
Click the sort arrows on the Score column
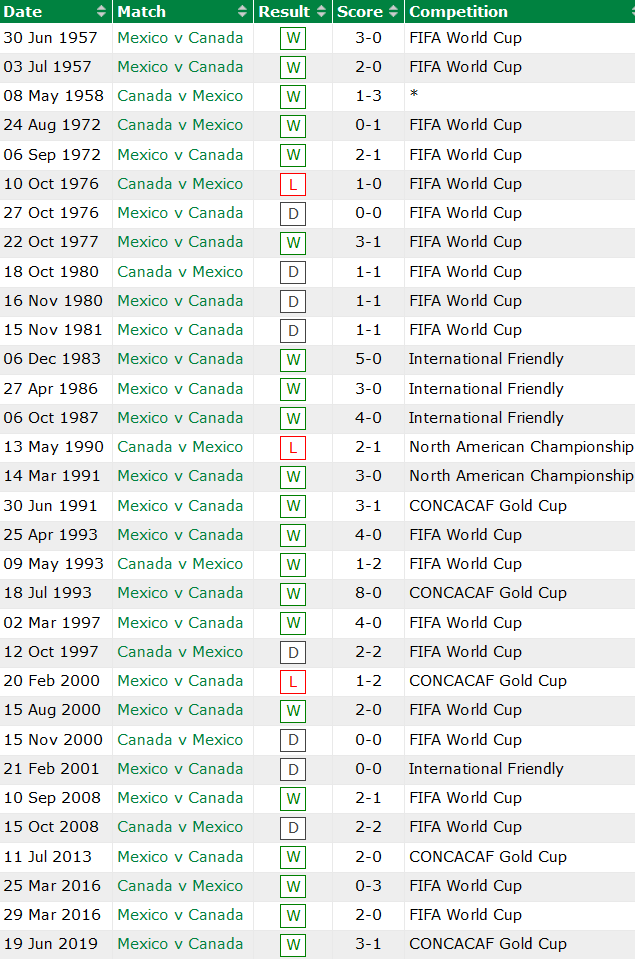[390, 11]
